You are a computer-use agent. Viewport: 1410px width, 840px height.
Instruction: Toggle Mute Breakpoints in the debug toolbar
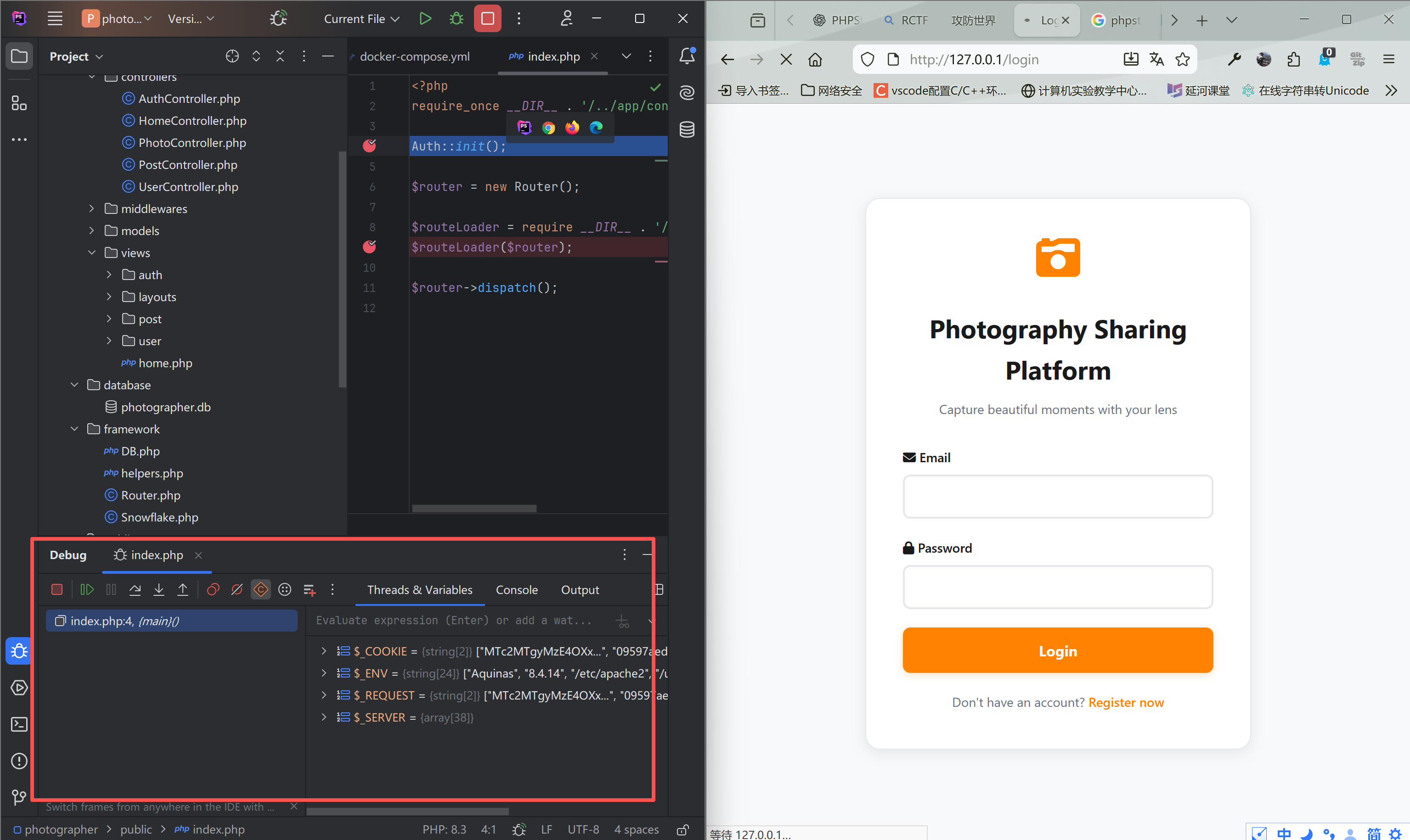tap(237, 589)
